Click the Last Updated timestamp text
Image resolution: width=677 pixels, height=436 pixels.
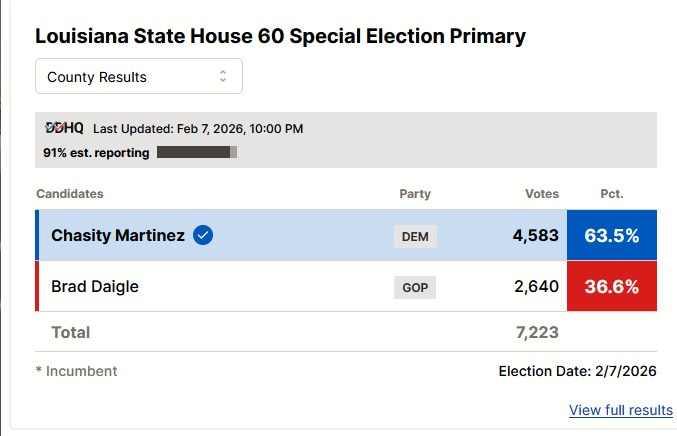198,129
